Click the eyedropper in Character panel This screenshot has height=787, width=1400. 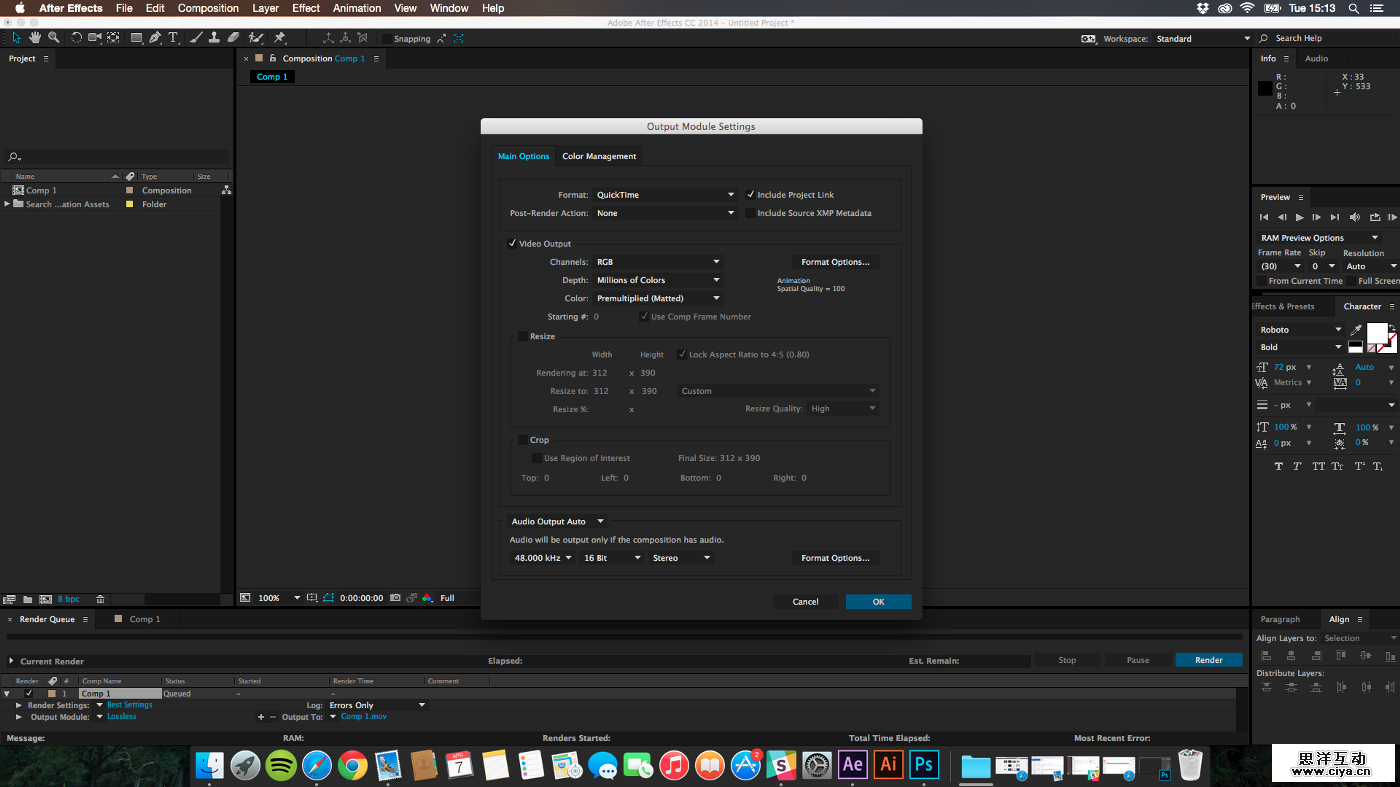point(1356,330)
